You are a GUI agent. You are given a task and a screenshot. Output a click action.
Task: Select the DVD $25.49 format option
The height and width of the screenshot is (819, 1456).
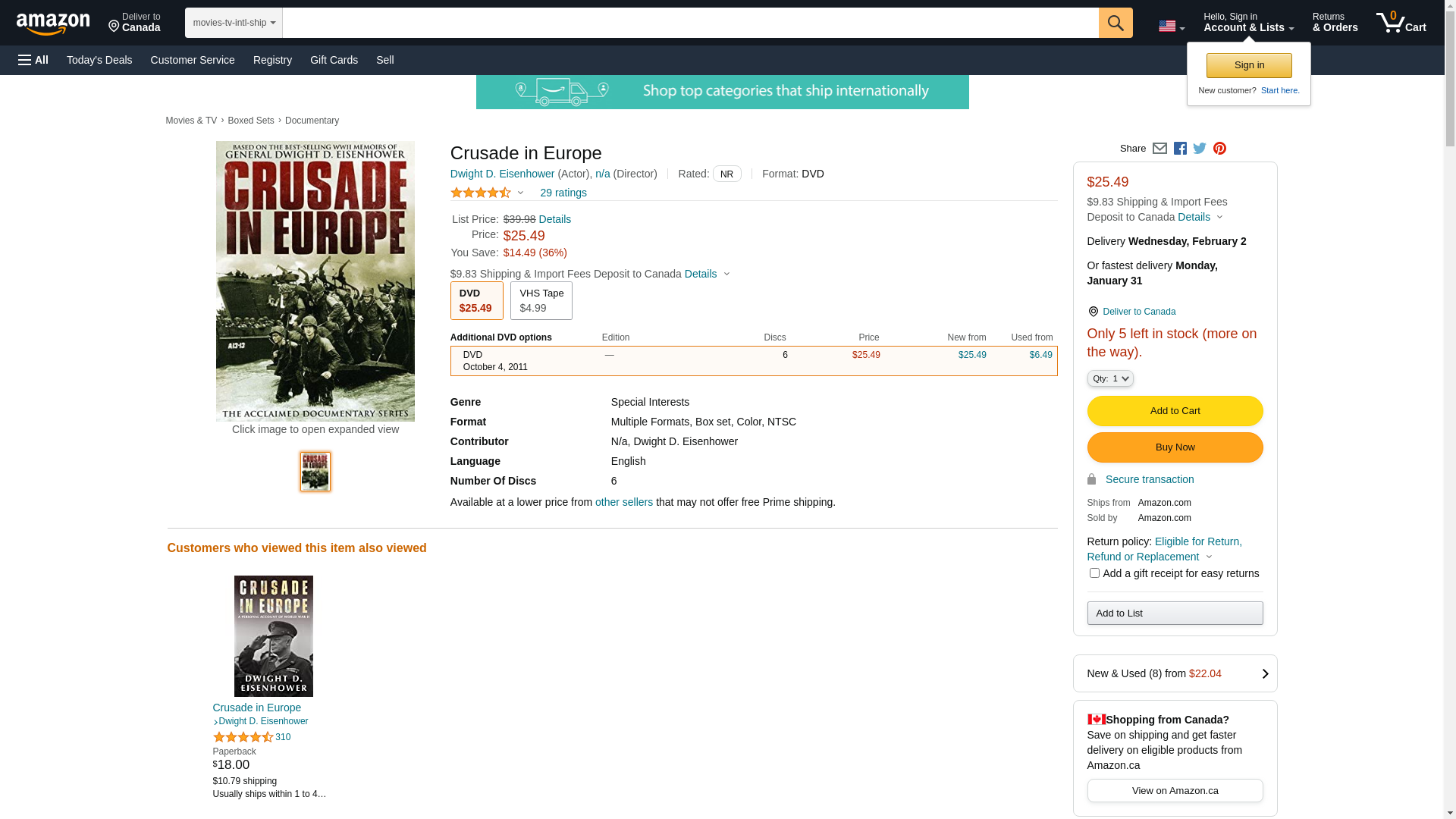476,301
